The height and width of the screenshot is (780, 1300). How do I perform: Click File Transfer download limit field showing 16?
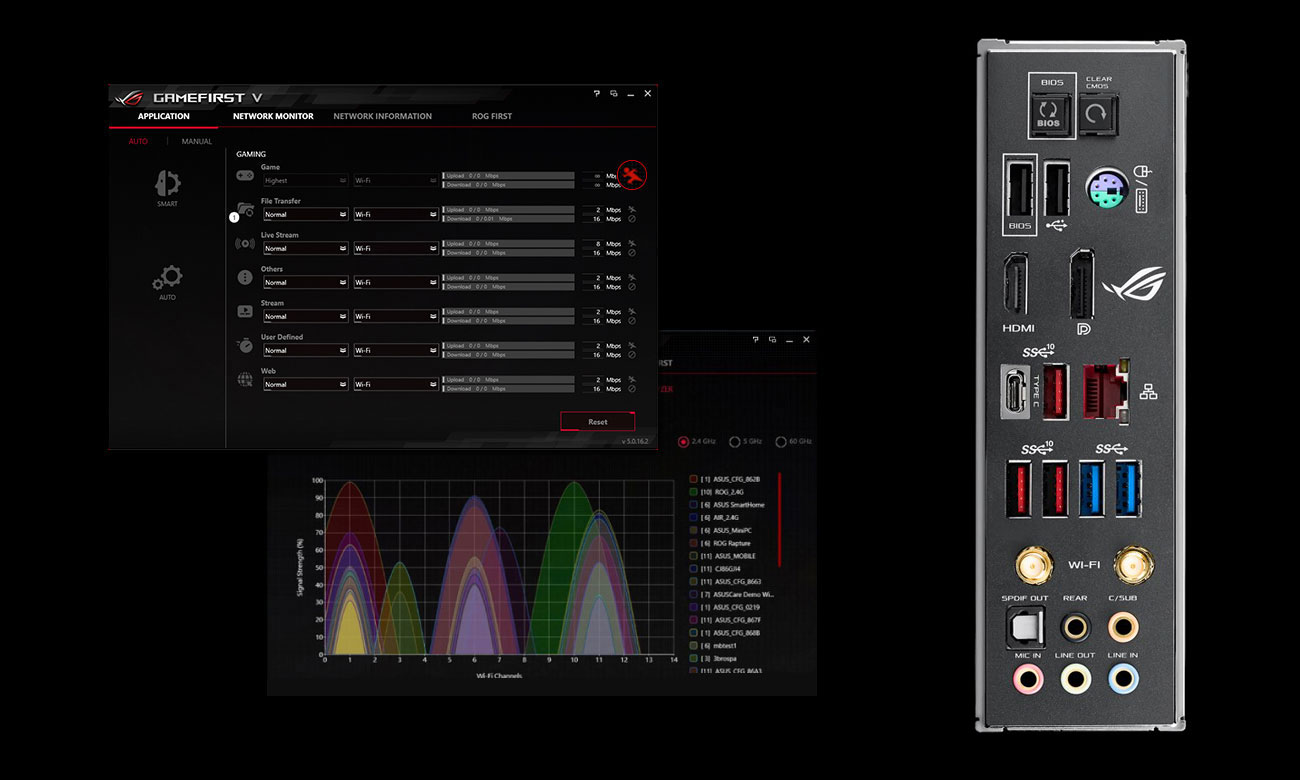(591, 219)
